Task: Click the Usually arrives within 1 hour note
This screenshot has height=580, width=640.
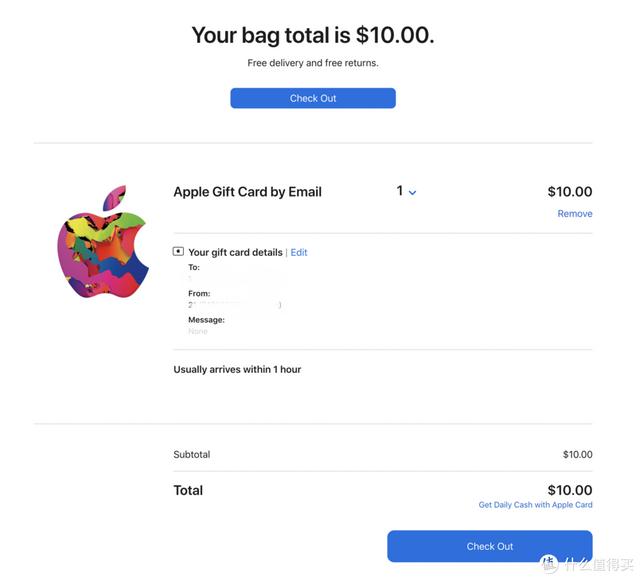Action: (x=237, y=370)
